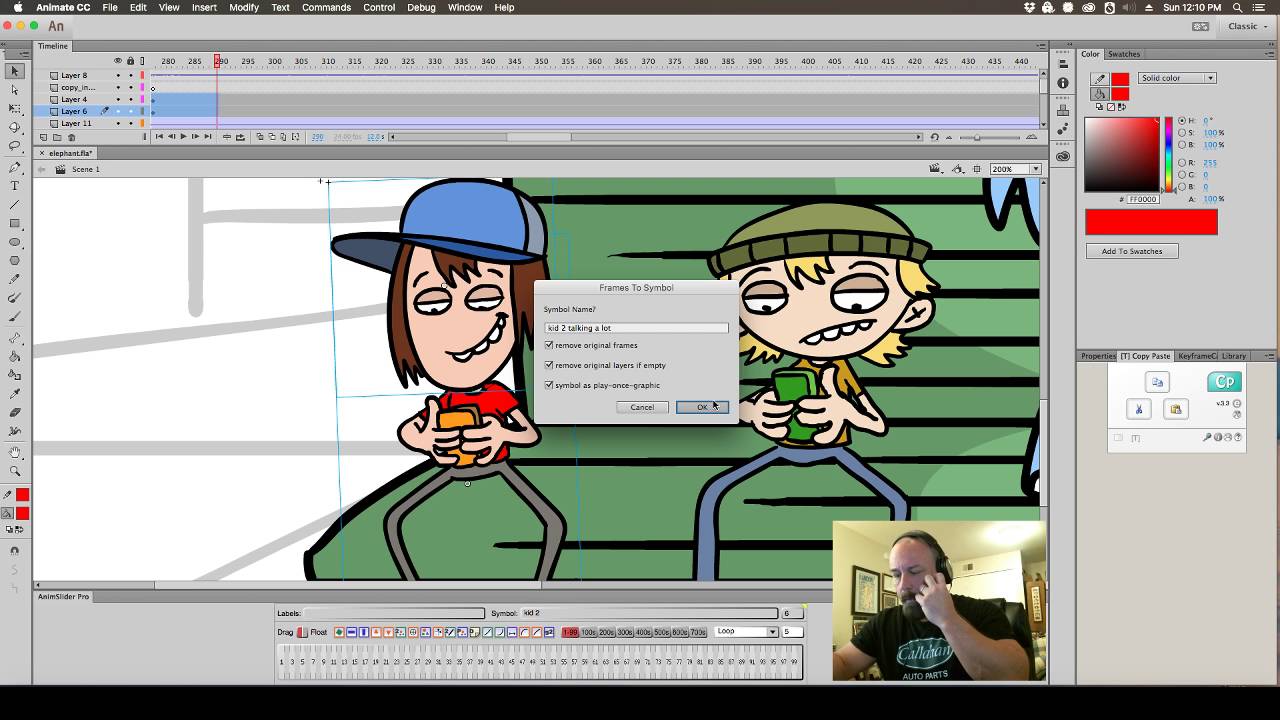Open the Creative Cloud Libraries panel icon
The image size is (1280, 720).
(1063, 155)
